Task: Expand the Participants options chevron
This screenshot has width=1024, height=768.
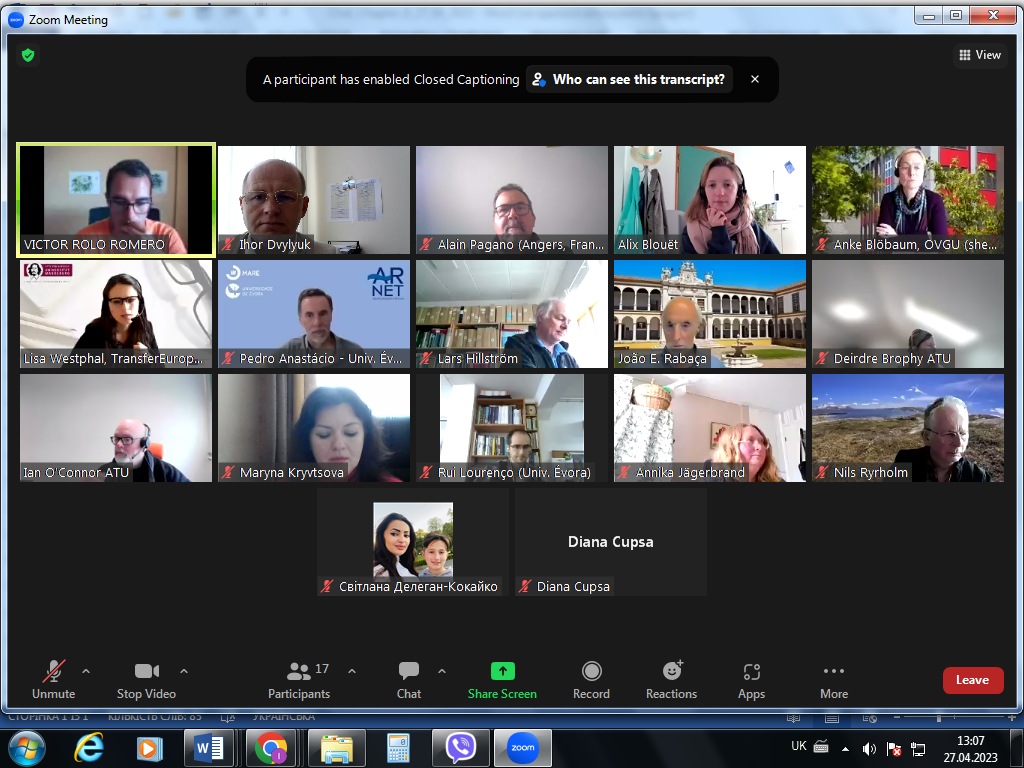Action: click(x=351, y=671)
